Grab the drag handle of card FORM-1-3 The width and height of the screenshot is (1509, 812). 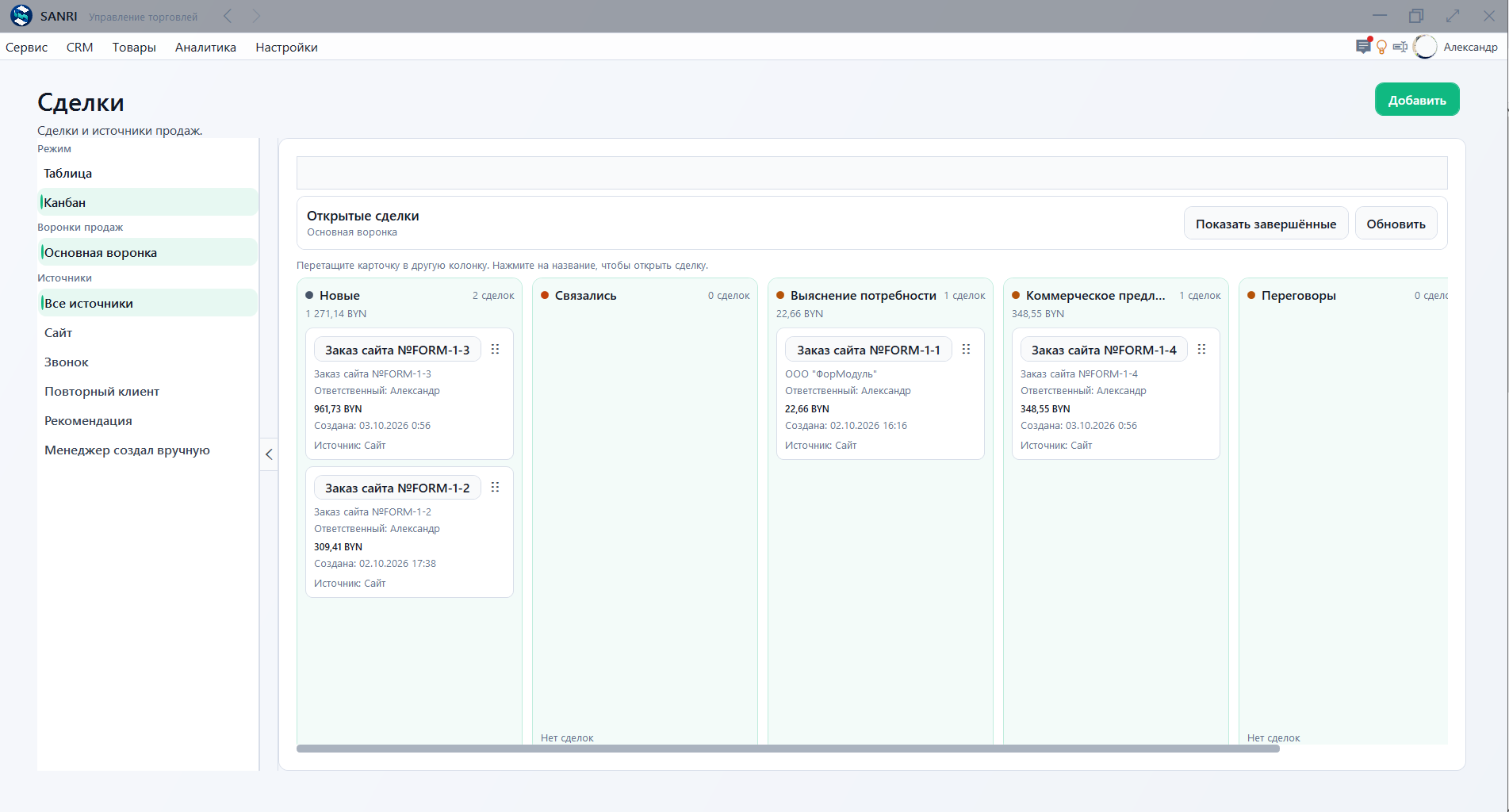(x=495, y=349)
